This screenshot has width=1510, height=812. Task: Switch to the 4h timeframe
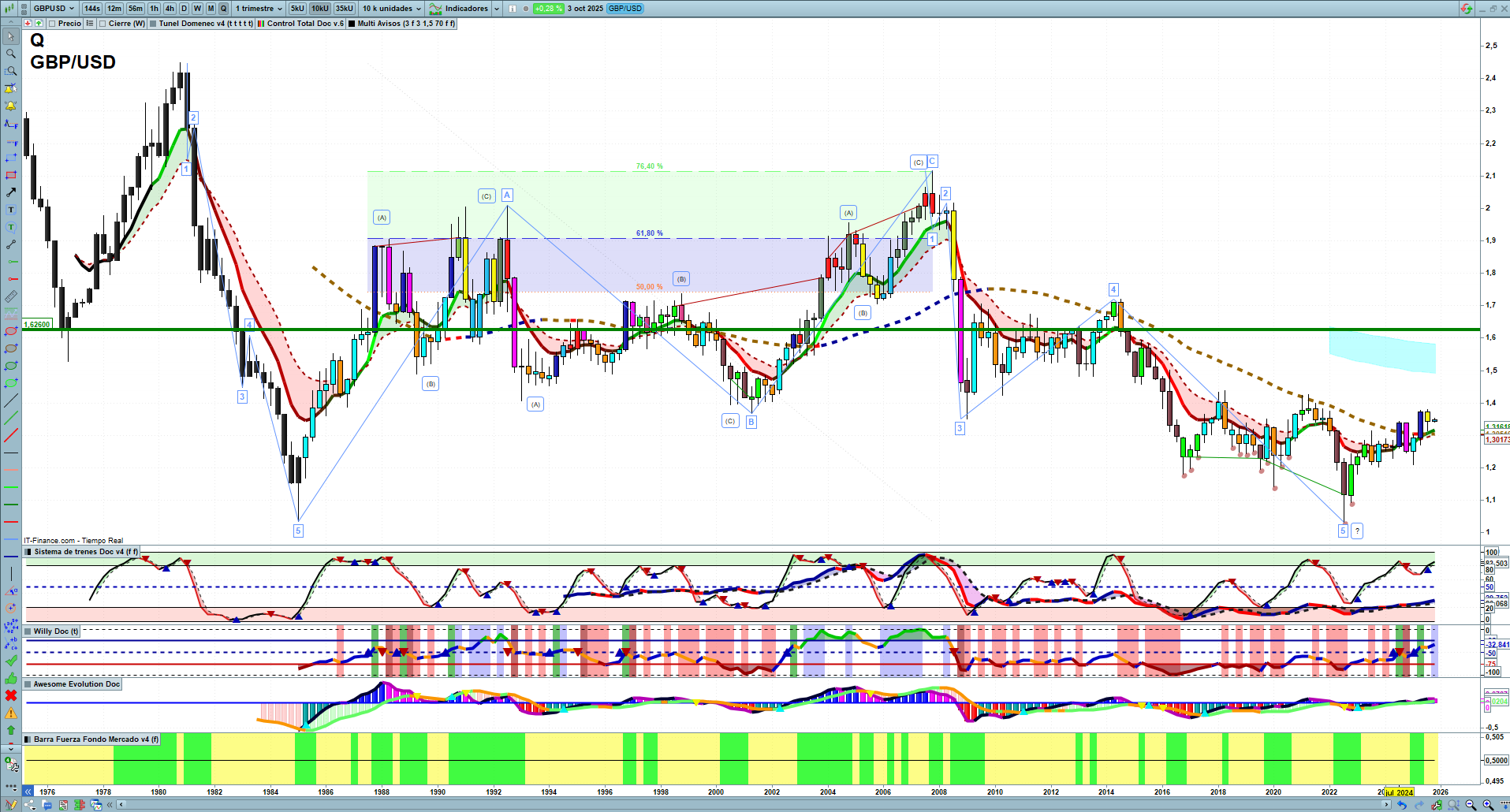click(x=170, y=9)
